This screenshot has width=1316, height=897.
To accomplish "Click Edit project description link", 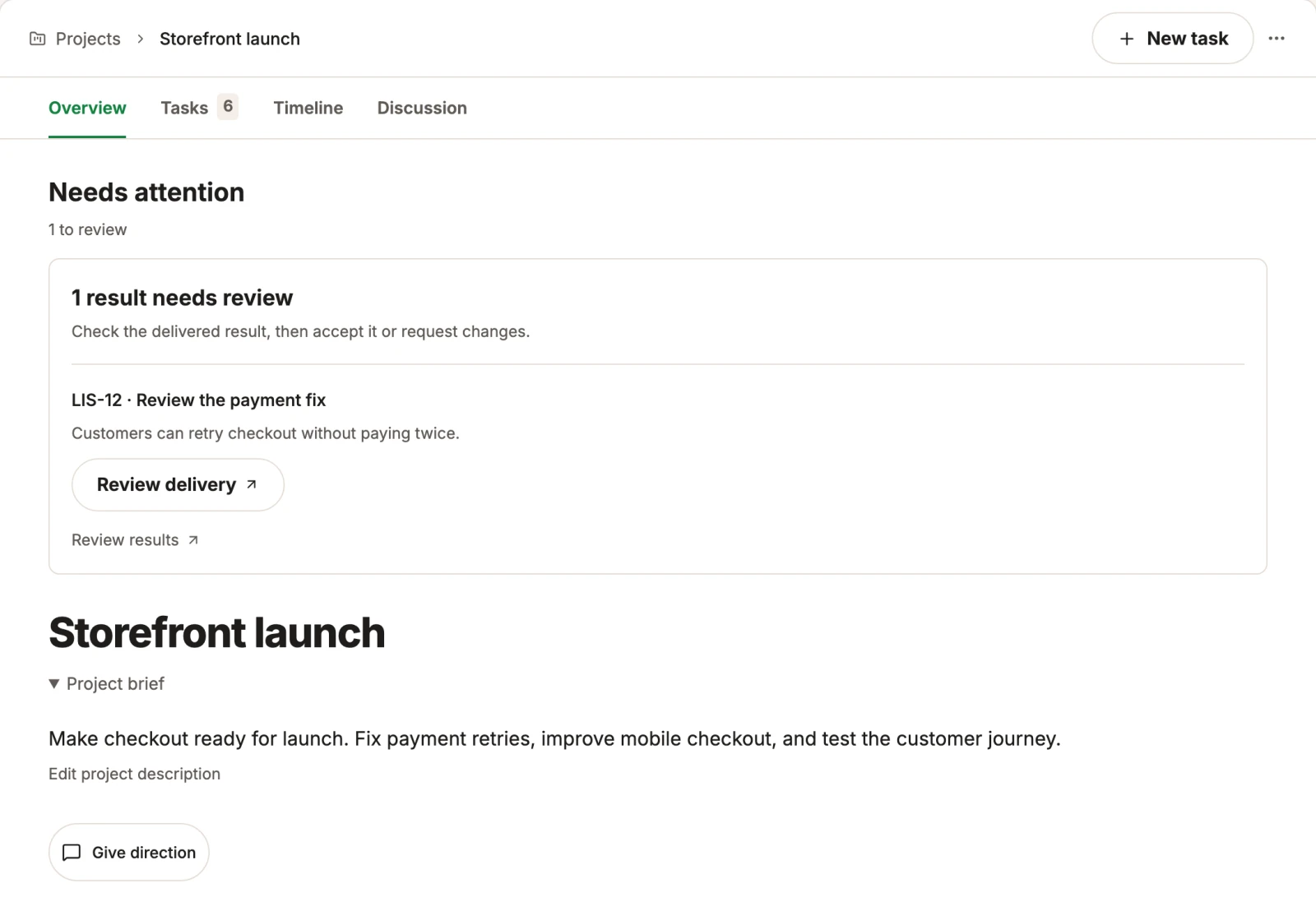I will 134,774.
